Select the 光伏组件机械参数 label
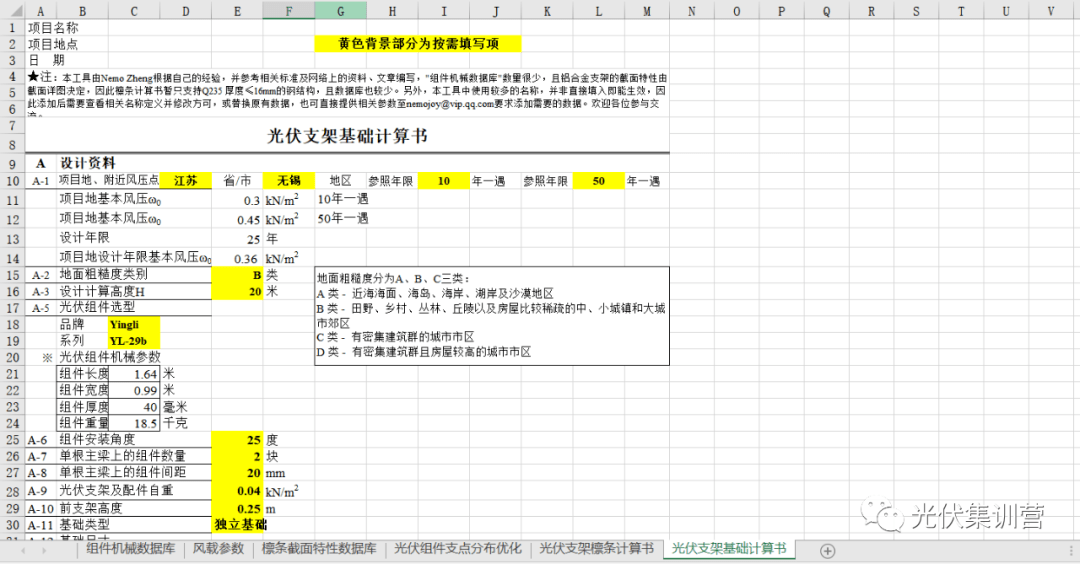The image size is (1080, 564). (110, 357)
